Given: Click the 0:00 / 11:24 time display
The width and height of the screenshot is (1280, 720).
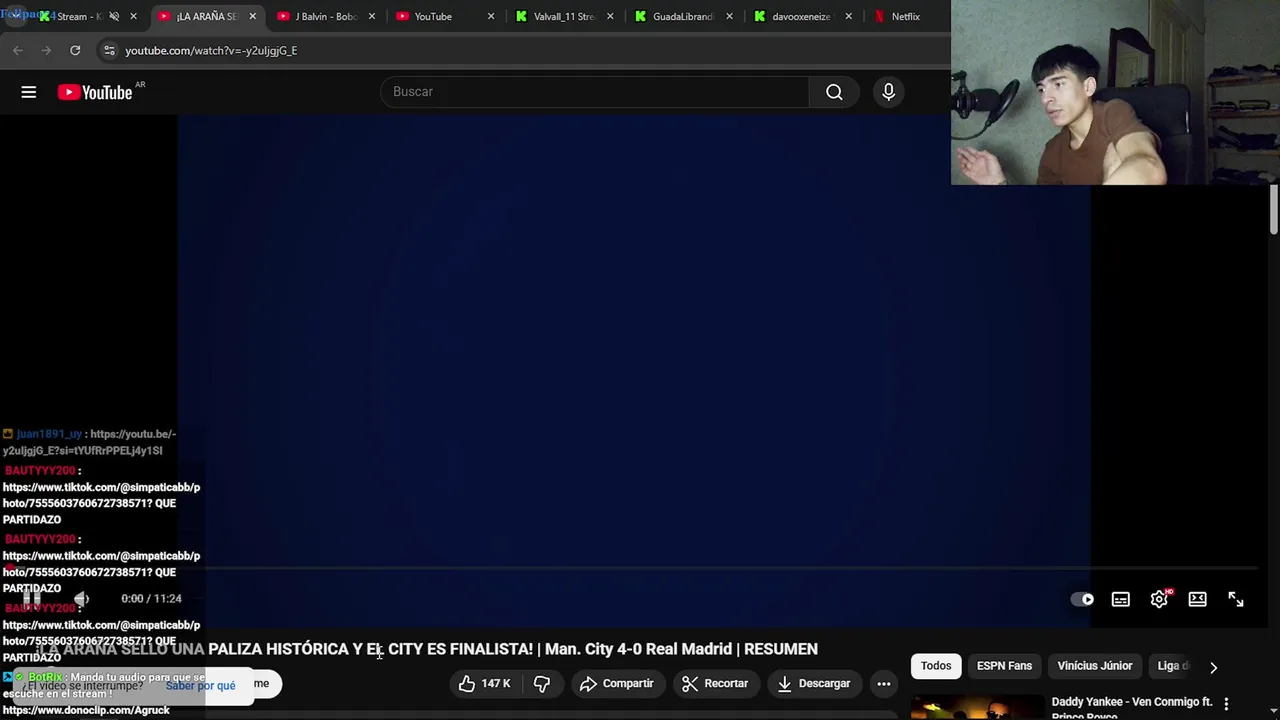Looking at the screenshot, I should click(151, 598).
